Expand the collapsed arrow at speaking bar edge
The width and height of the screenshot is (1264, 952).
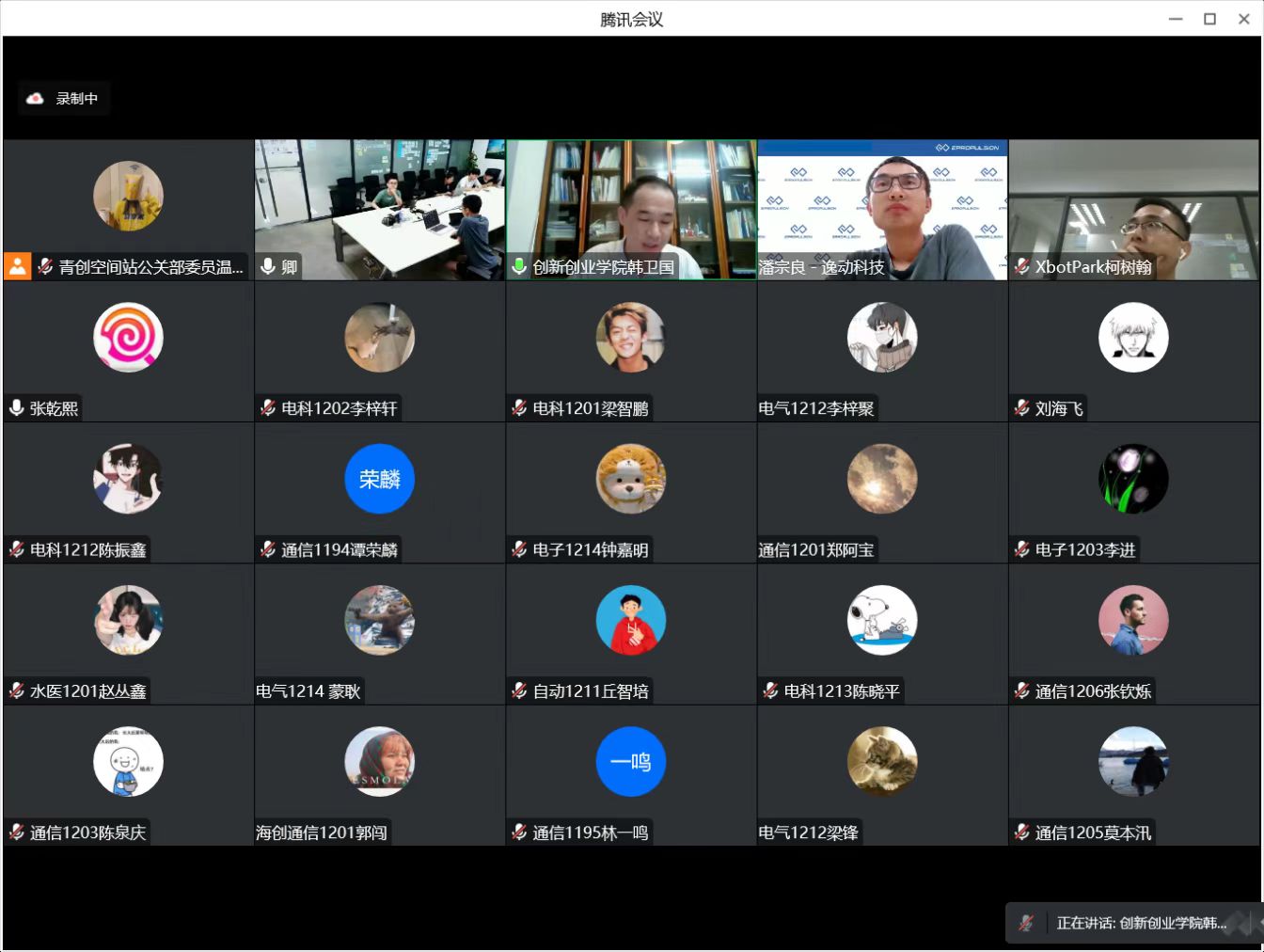pos(1257,923)
